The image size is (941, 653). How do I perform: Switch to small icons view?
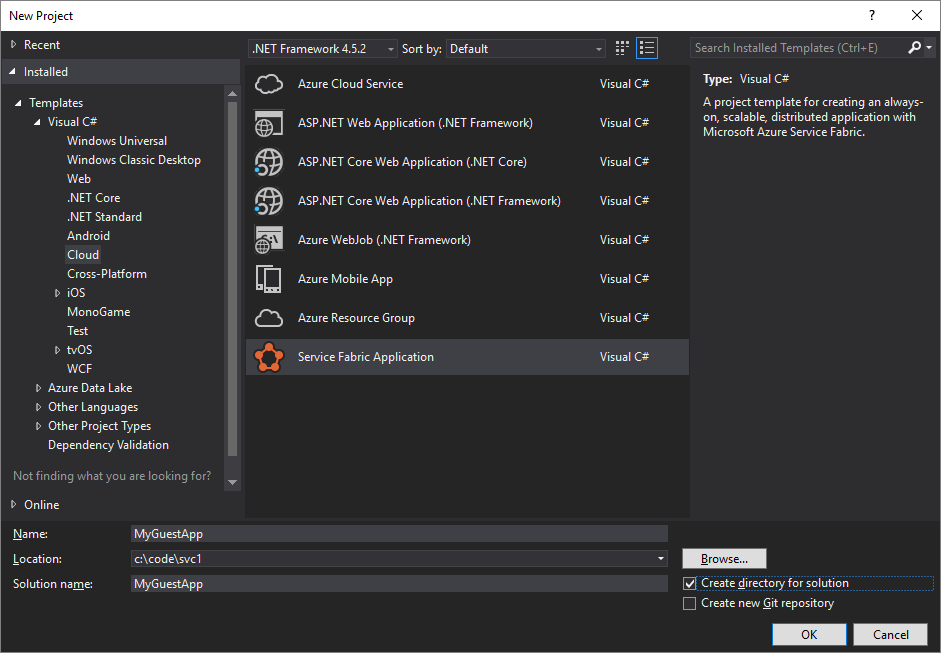click(621, 47)
